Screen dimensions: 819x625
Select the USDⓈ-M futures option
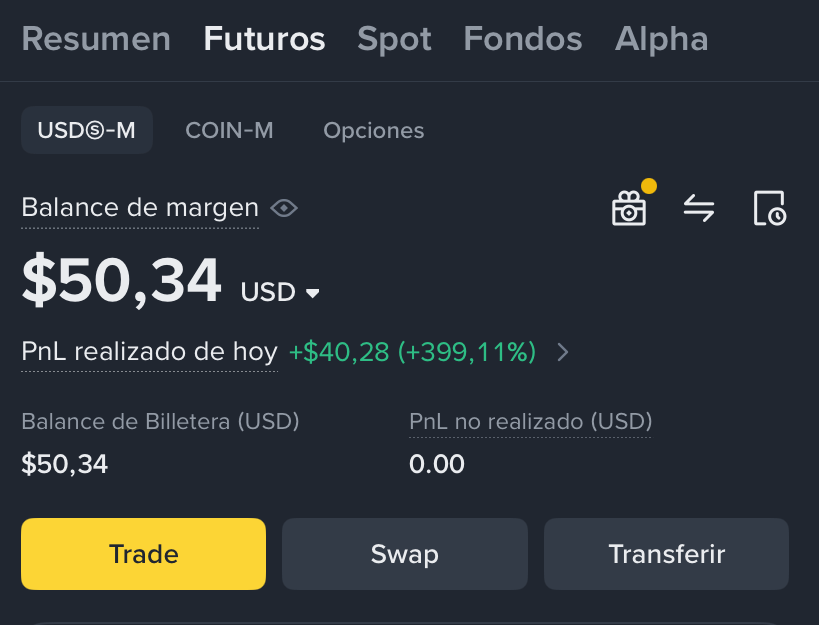pyautogui.click(x=87, y=130)
